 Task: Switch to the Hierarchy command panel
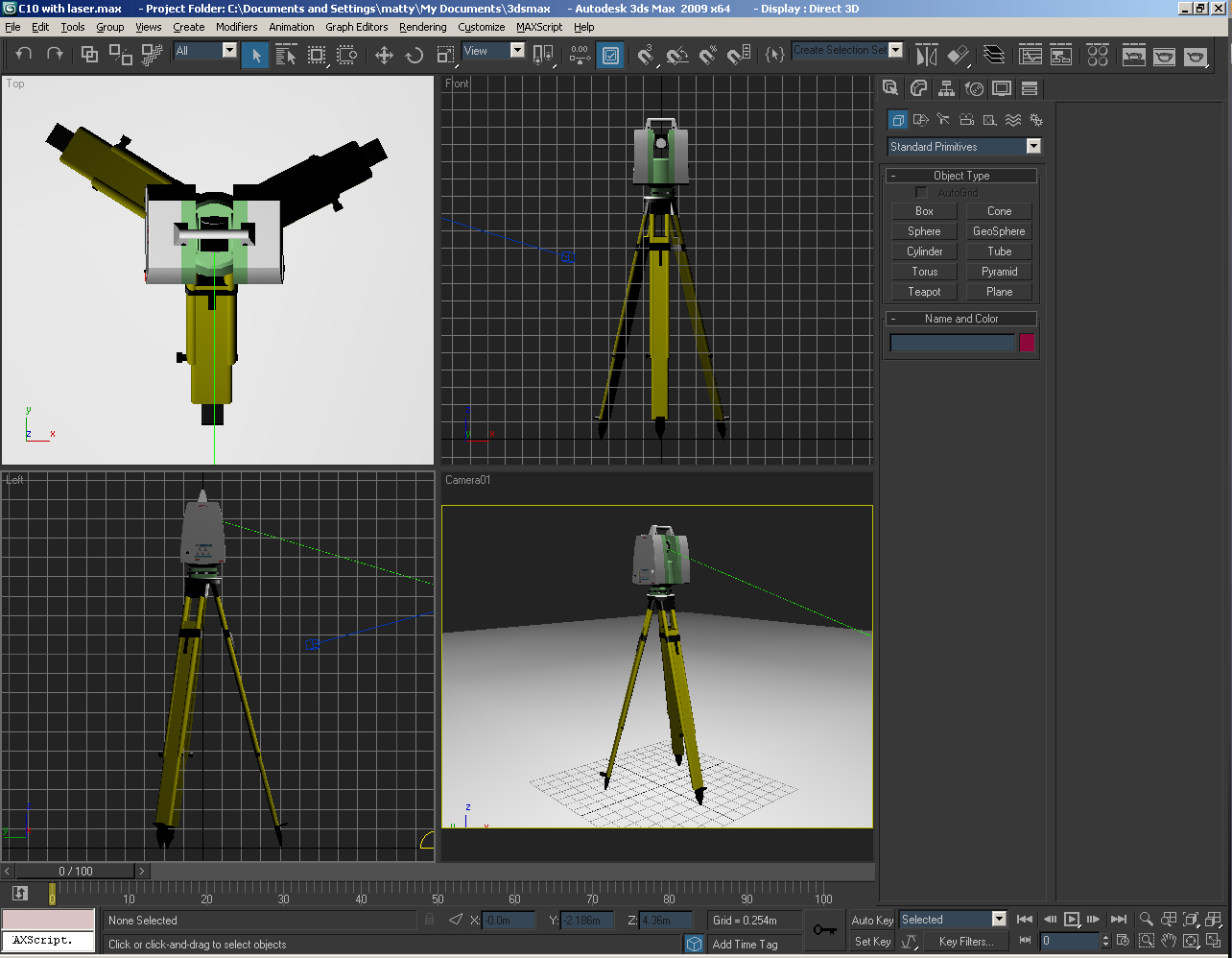946,88
